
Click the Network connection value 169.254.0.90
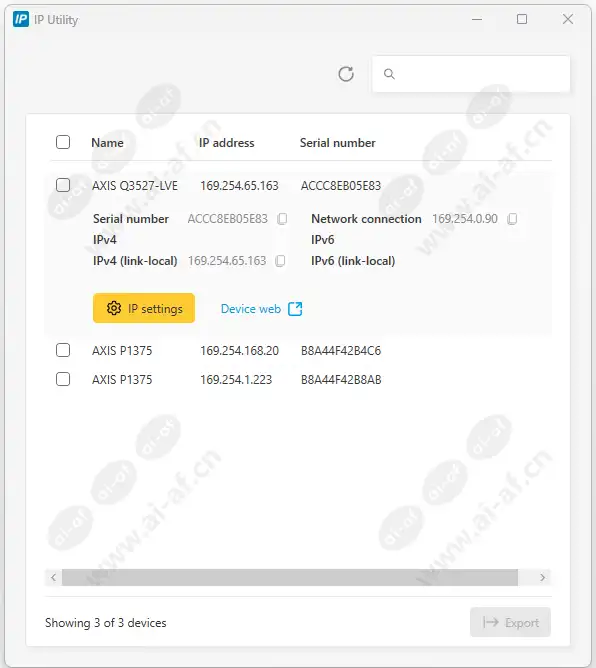click(x=465, y=219)
